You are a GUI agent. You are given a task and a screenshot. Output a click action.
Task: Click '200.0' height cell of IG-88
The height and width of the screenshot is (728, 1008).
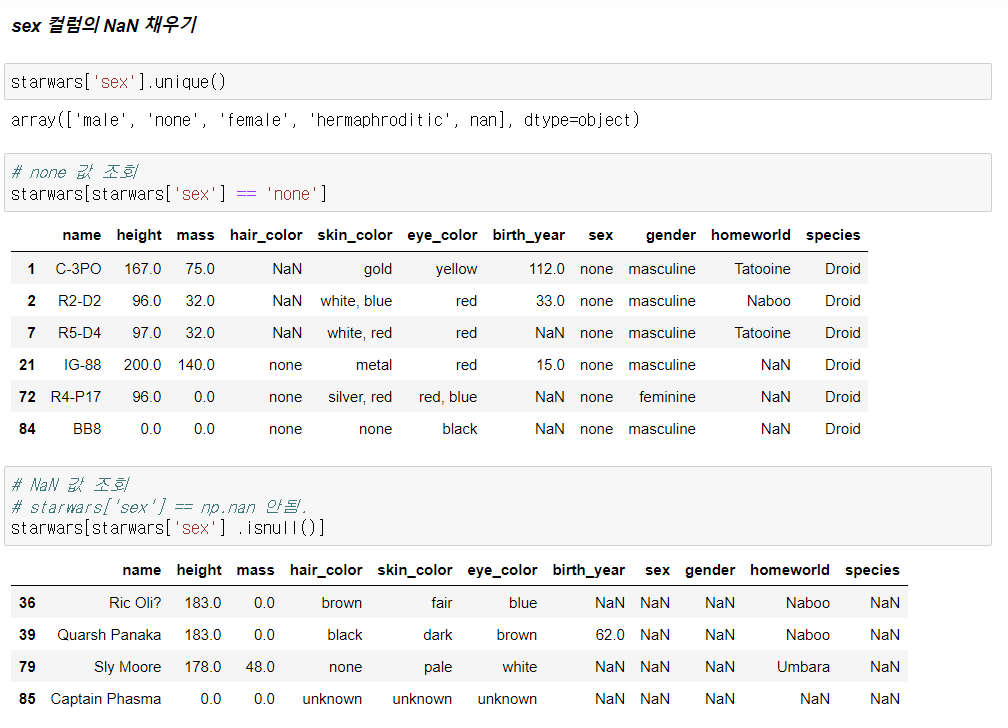click(143, 365)
